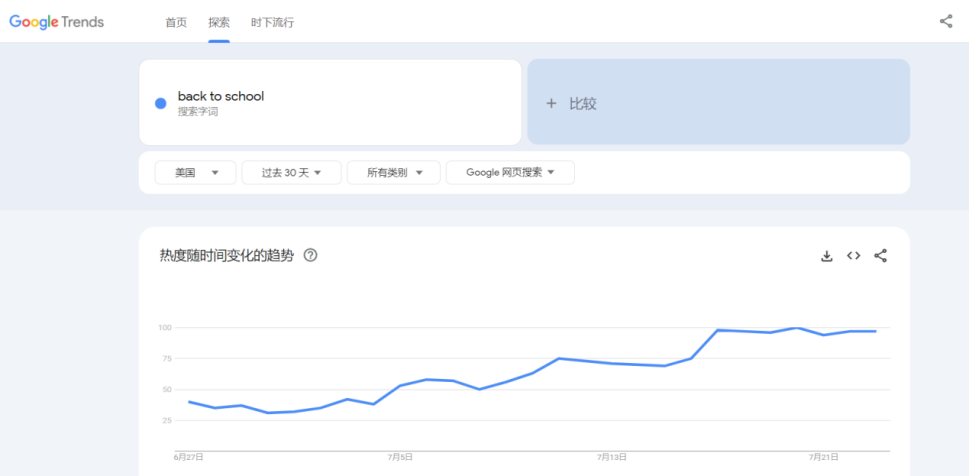Click the 热度随时间变化的趋势 heading

pyautogui.click(x=227, y=255)
